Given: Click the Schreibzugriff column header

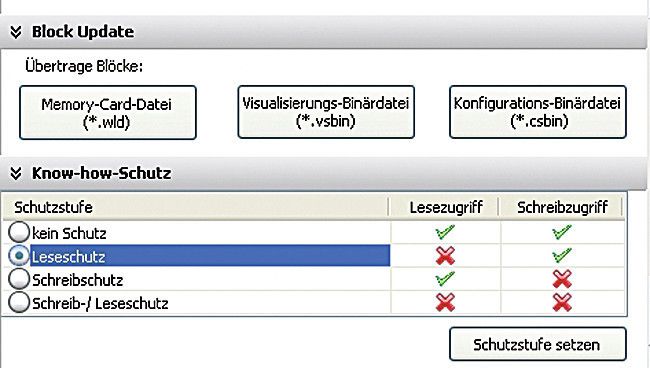Looking at the screenshot, I should (x=562, y=207).
